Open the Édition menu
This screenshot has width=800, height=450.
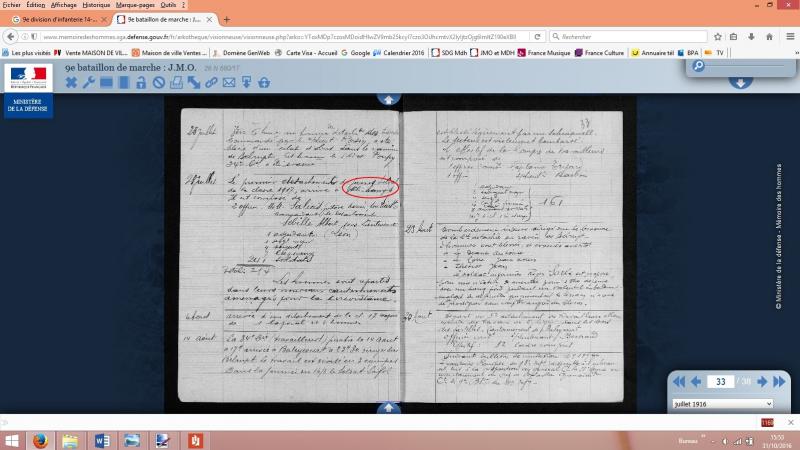(36, 5)
